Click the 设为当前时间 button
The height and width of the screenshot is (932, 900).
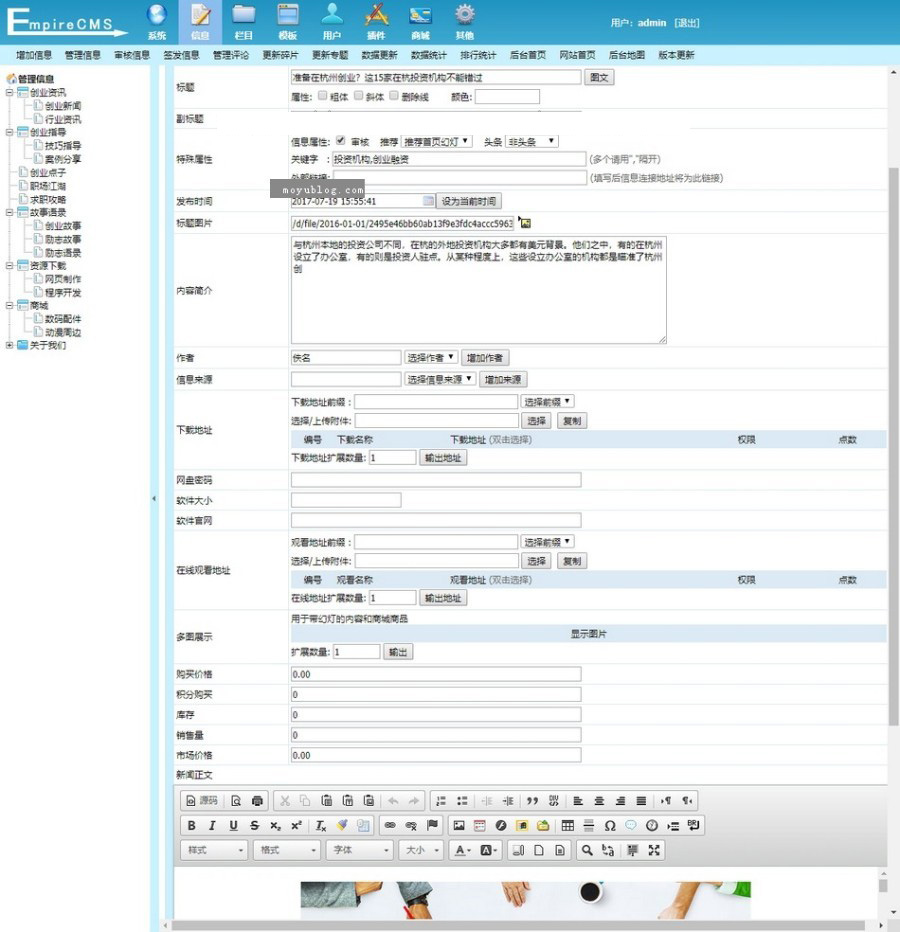(x=468, y=201)
